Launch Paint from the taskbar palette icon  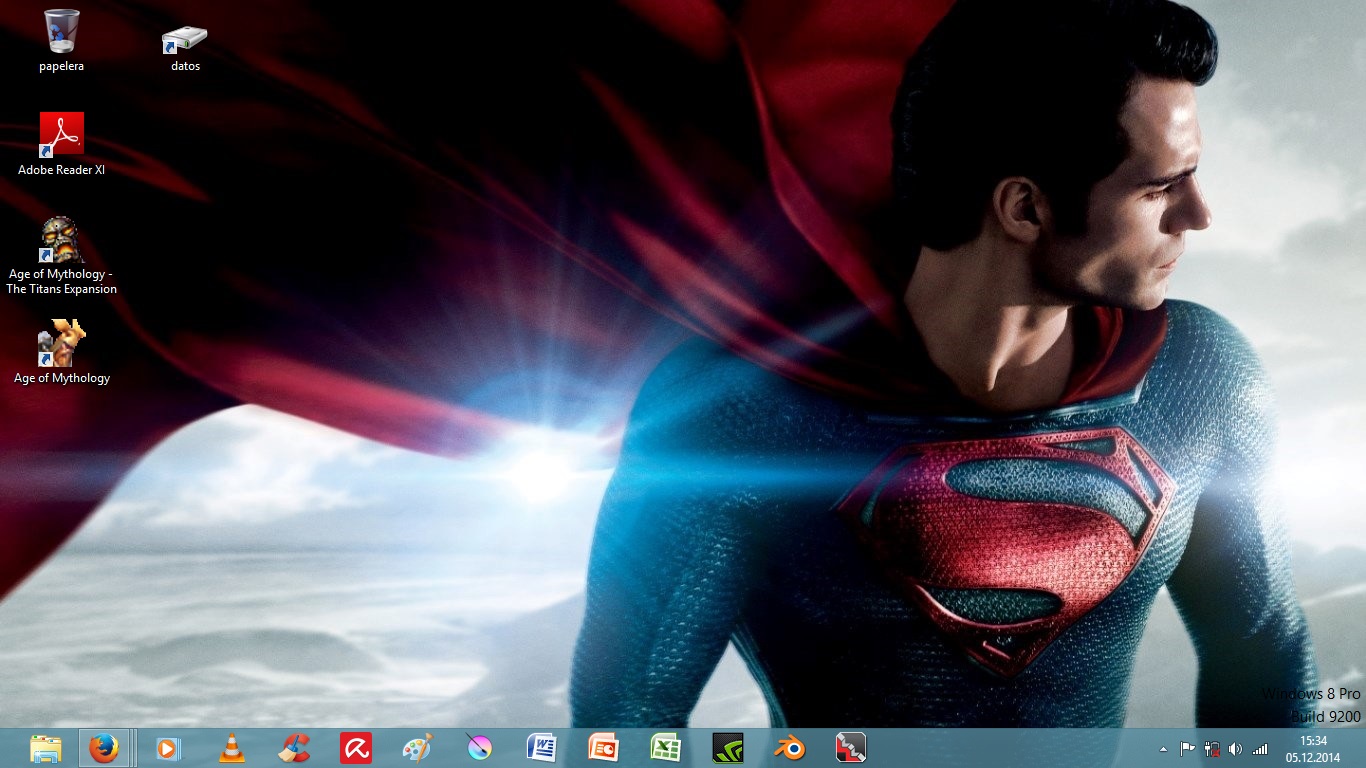(417, 748)
